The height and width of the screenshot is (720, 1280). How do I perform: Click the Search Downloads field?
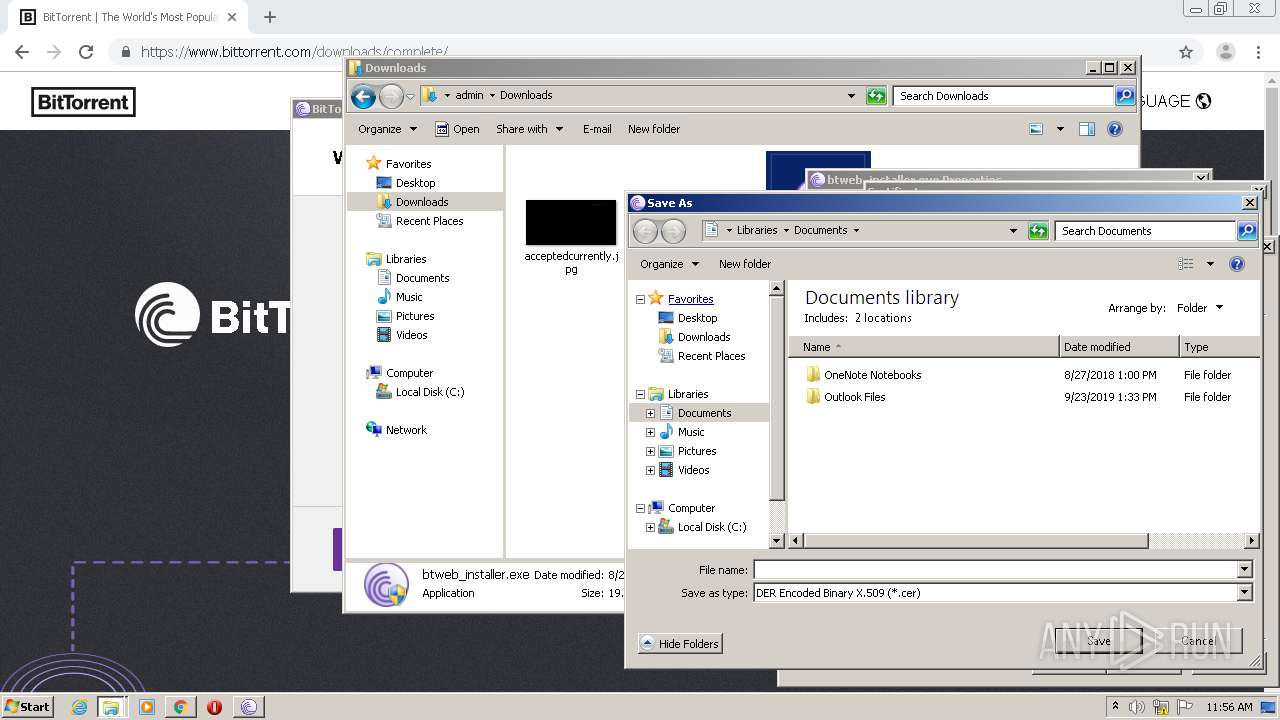click(x=1003, y=96)
